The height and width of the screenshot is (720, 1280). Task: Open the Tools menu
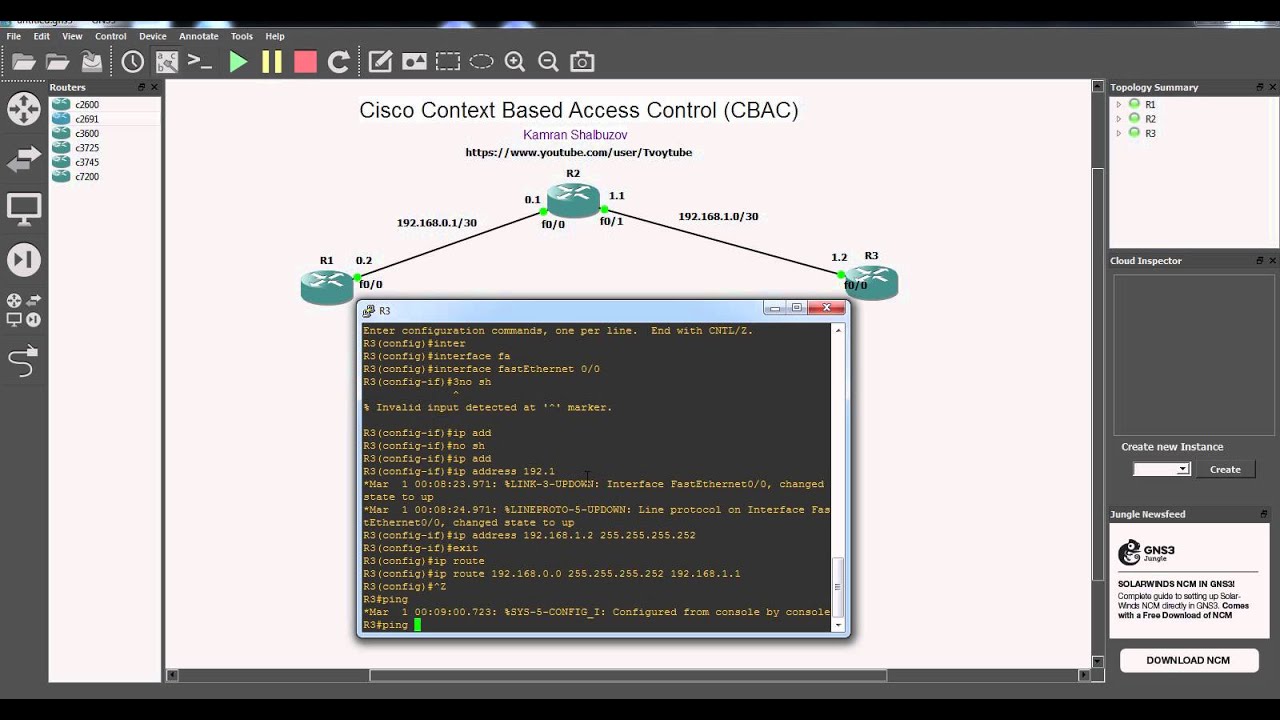(x=242, y=36)
